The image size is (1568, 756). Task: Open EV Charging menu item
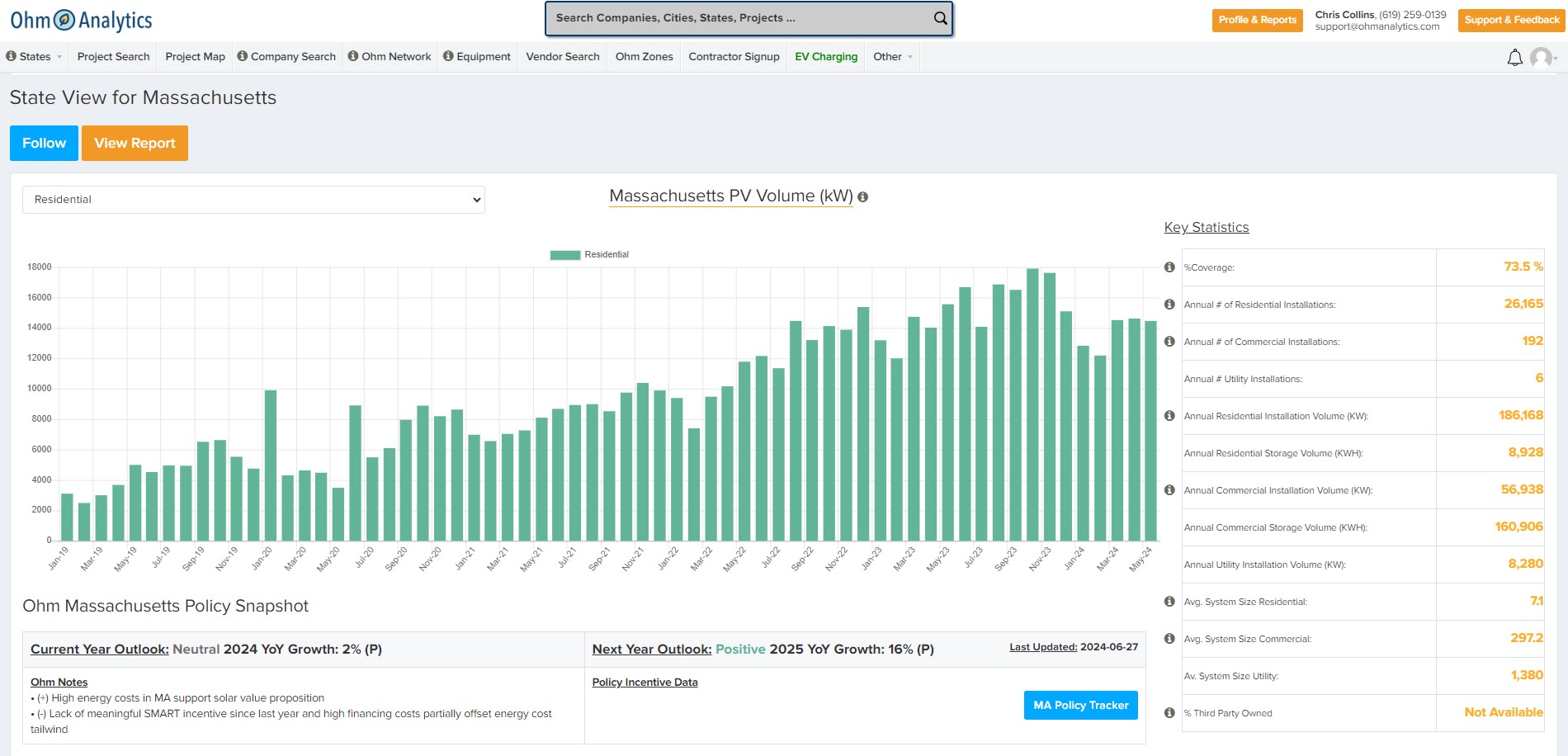pyautogui.click(x=826, y=57)
